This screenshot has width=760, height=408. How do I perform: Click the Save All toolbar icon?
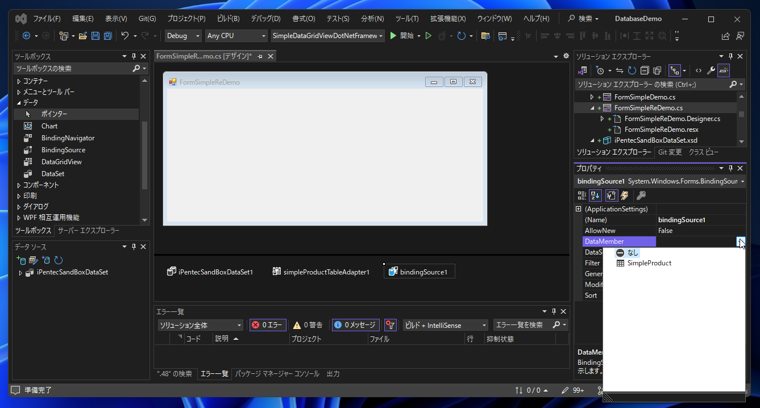[x=108, y=36]
